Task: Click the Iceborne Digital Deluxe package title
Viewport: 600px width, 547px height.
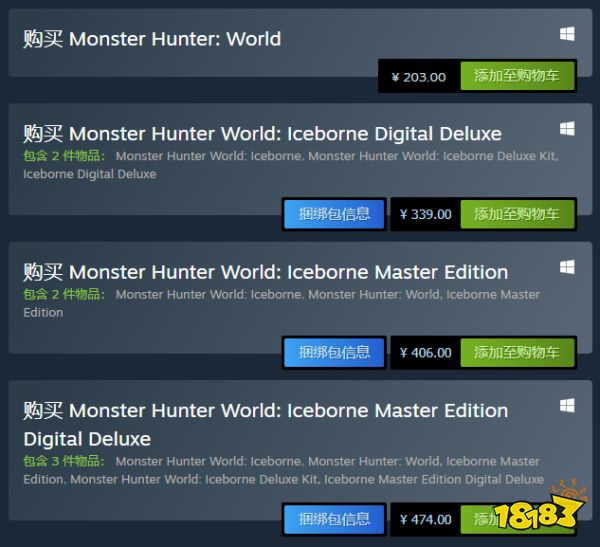Action: coord(262,134)
